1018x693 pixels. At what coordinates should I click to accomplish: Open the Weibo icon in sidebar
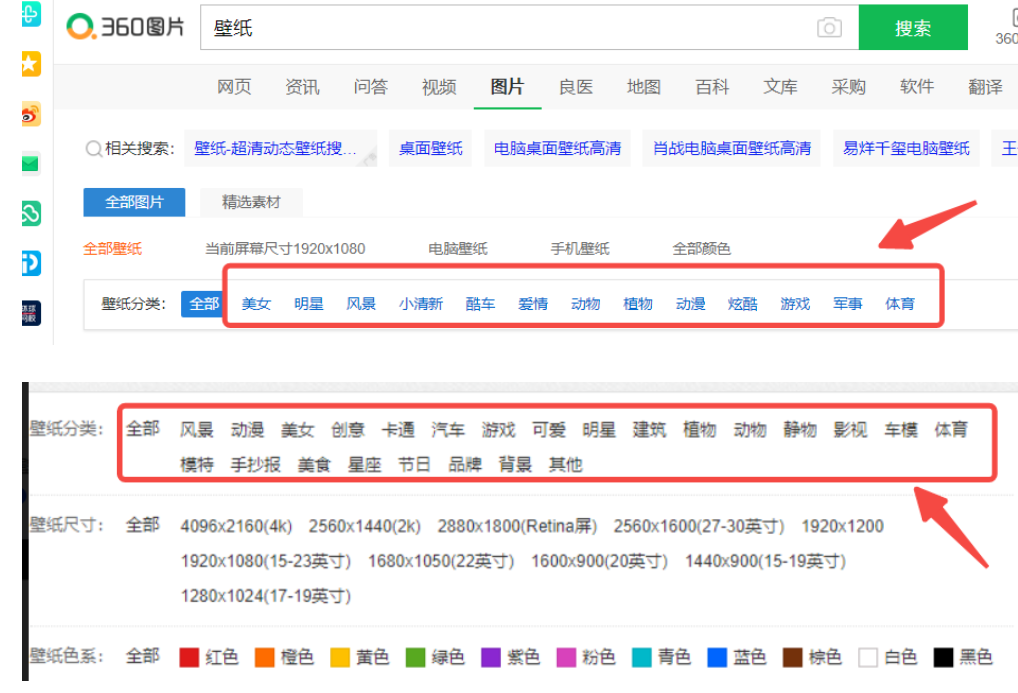31,115
